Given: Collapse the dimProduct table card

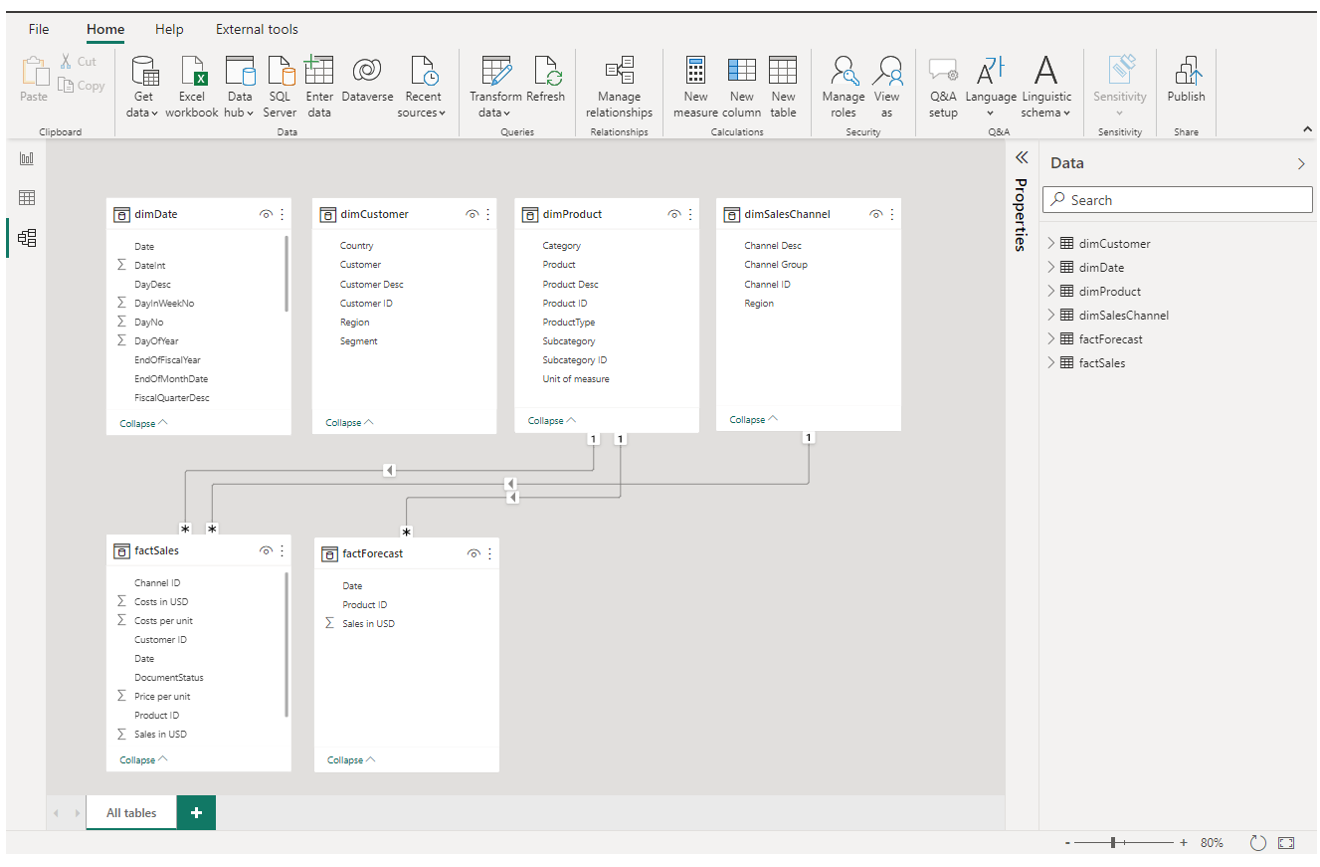Looking at the screenshot, I should [x=552, y=420].
